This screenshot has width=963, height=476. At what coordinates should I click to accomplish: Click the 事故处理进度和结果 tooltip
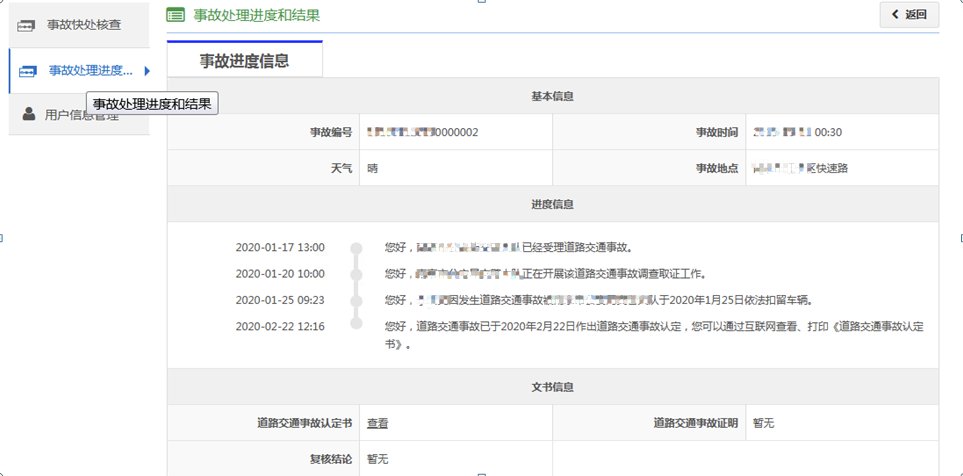[x=152, y=104]
